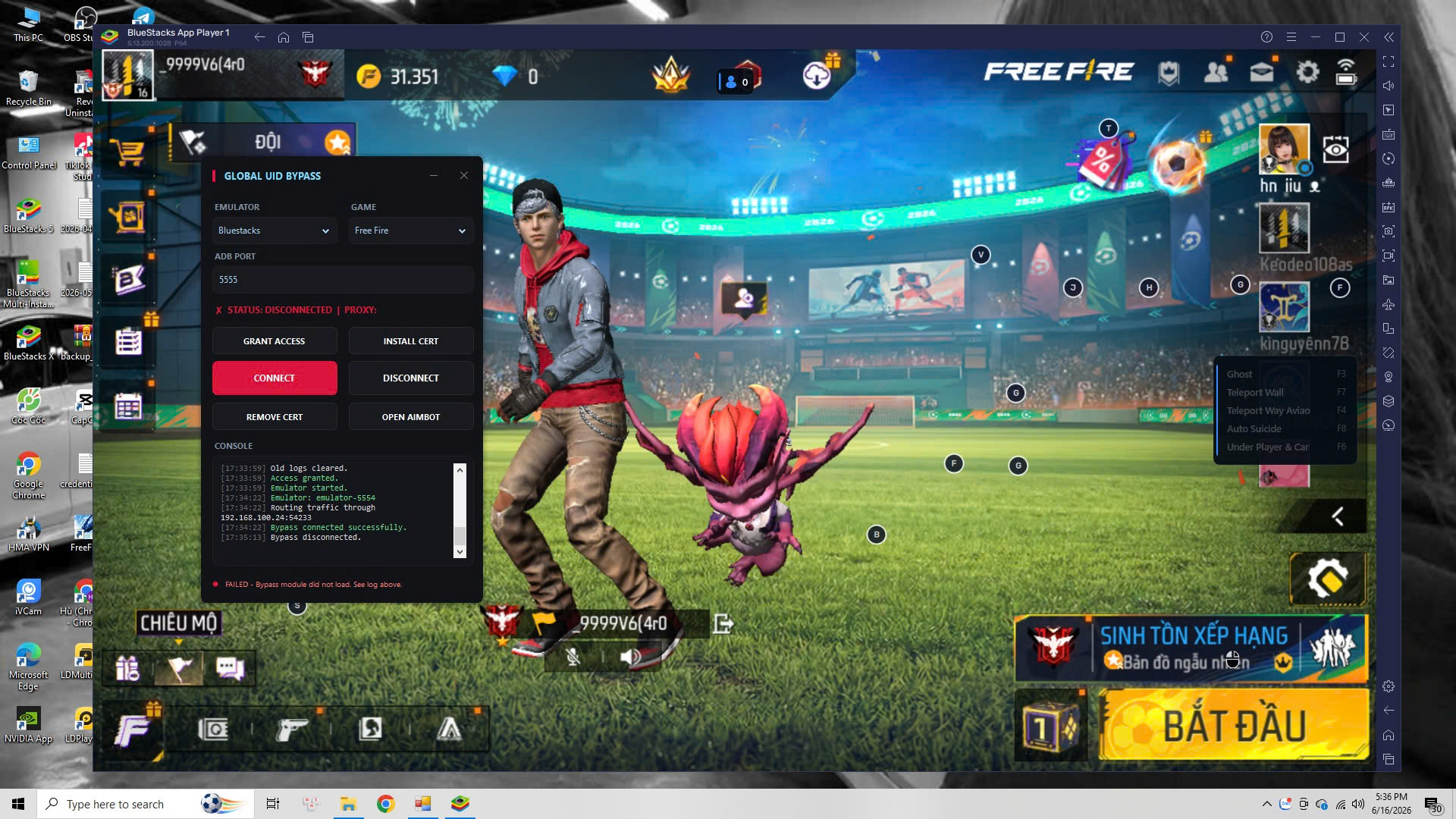Open the Emulator dropdown showing Bluestacks
Viewport: 1456px width, 819px height.
[x=275, y=231]
